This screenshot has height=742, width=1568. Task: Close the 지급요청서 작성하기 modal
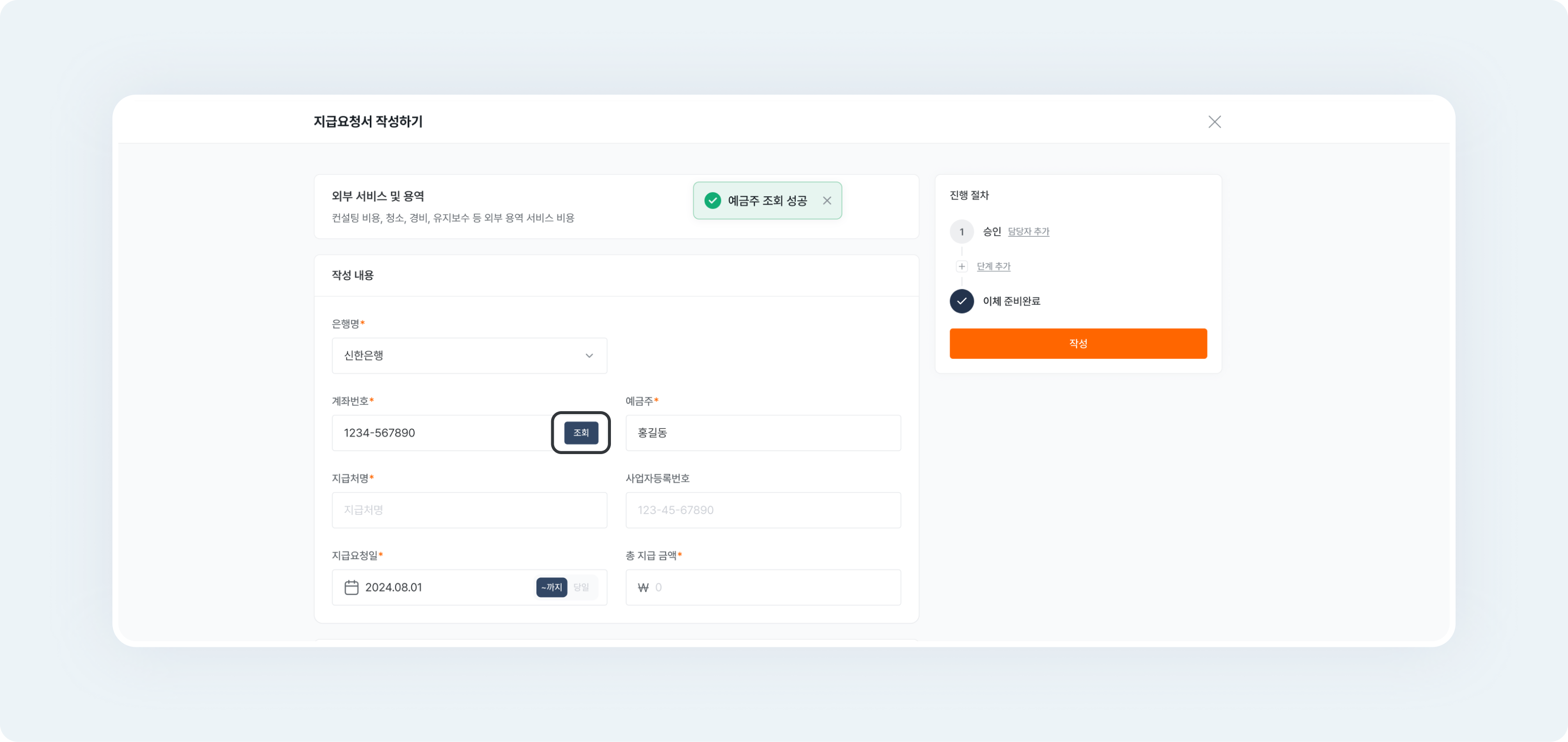pyautogui.click(x=1214, y=122)
